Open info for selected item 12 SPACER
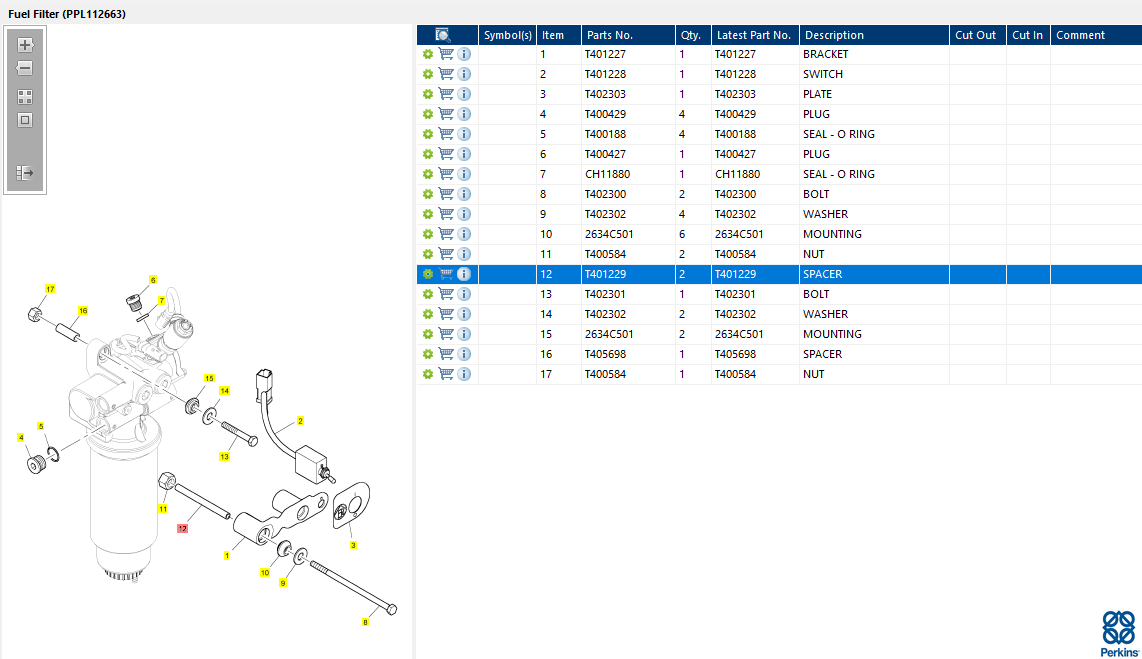 point(464,275)
